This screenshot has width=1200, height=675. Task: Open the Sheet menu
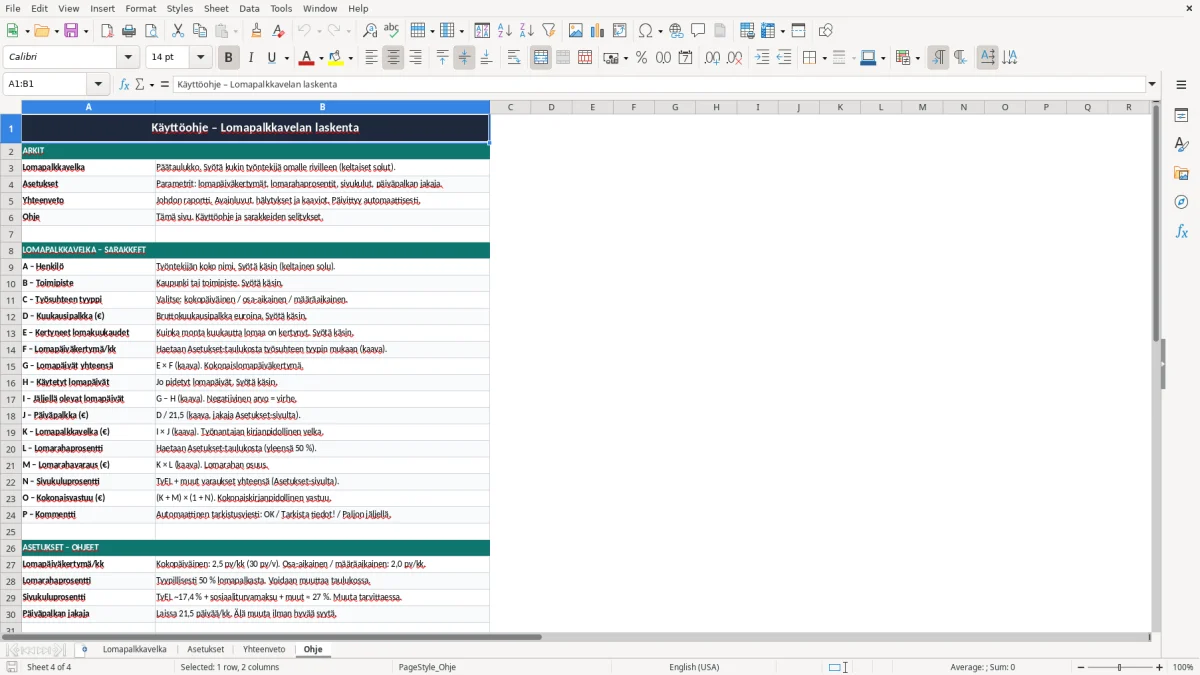click(x=216, y=8)
